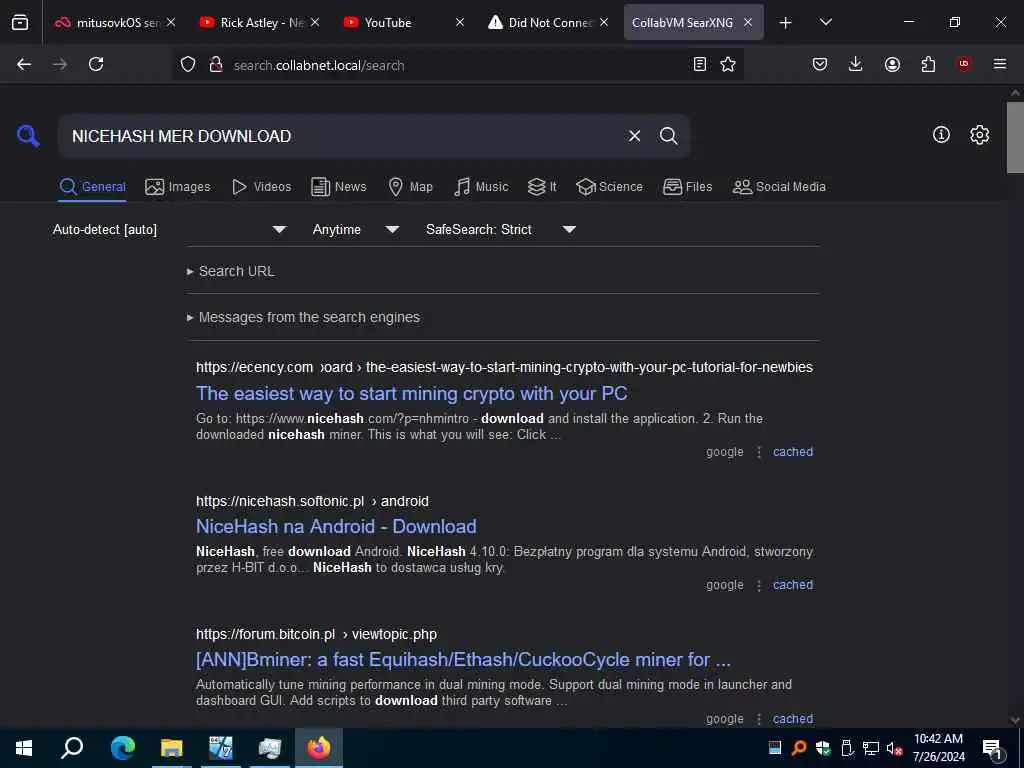Viewport: 1024px width, 768px height.
Task: Click the page vertical scrollbar thumb
Action: [x=1015, y=137]
